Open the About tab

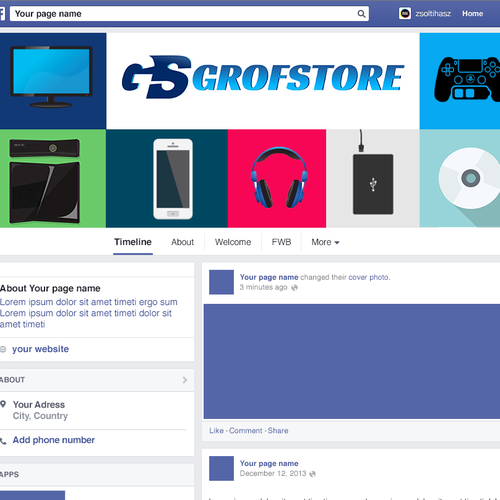coord(182,242)
